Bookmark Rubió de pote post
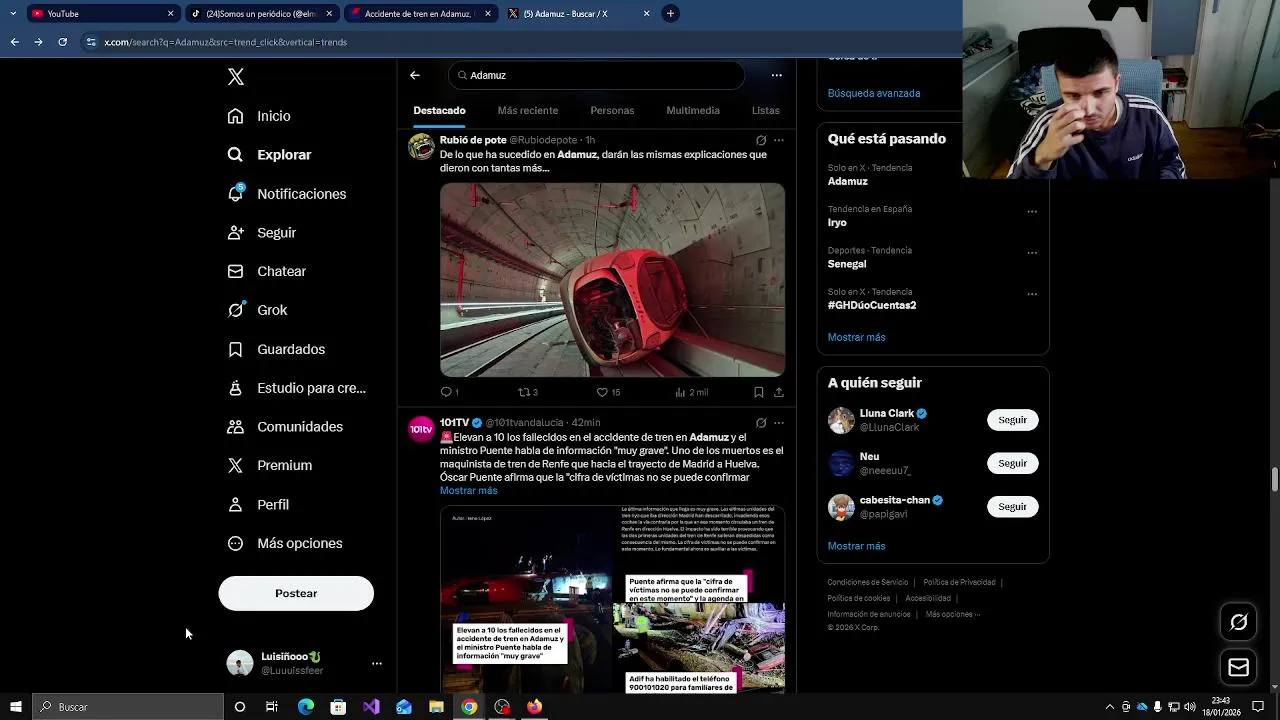1280x720 pixels. 758,392
